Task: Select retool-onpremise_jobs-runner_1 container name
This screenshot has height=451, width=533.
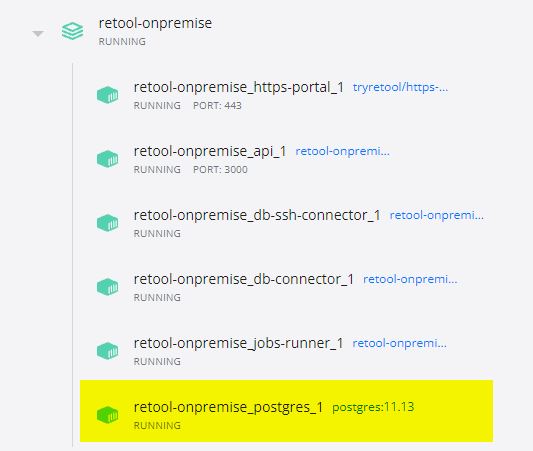Action: (238, 343)
